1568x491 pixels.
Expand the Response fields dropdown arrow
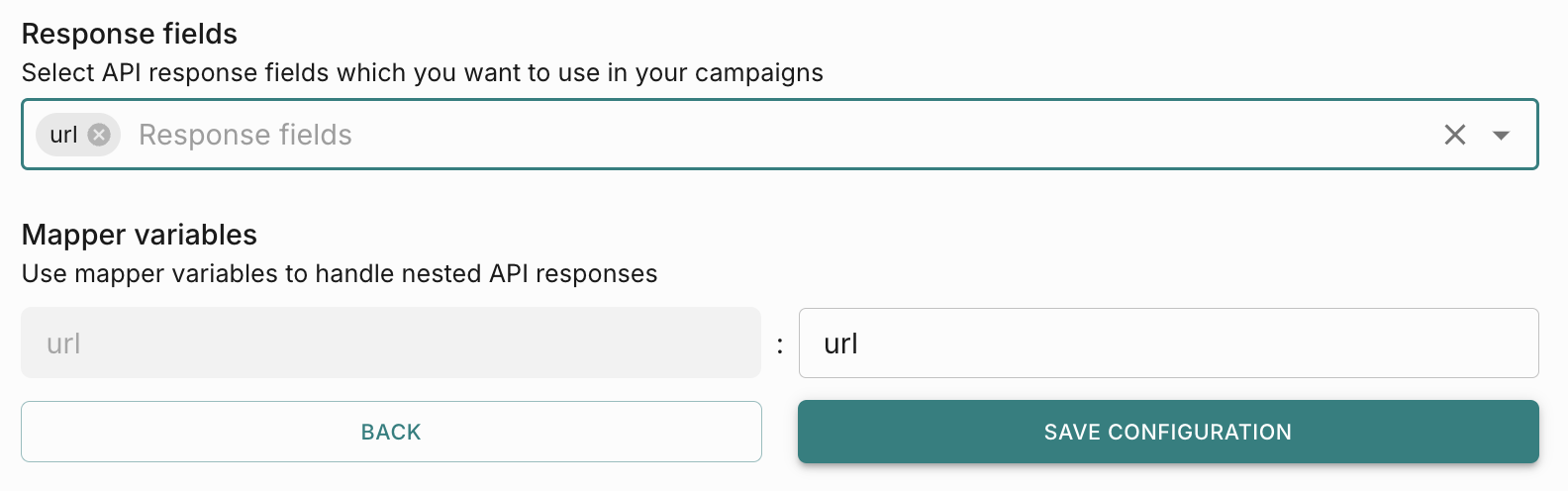tap(1501, 135)
